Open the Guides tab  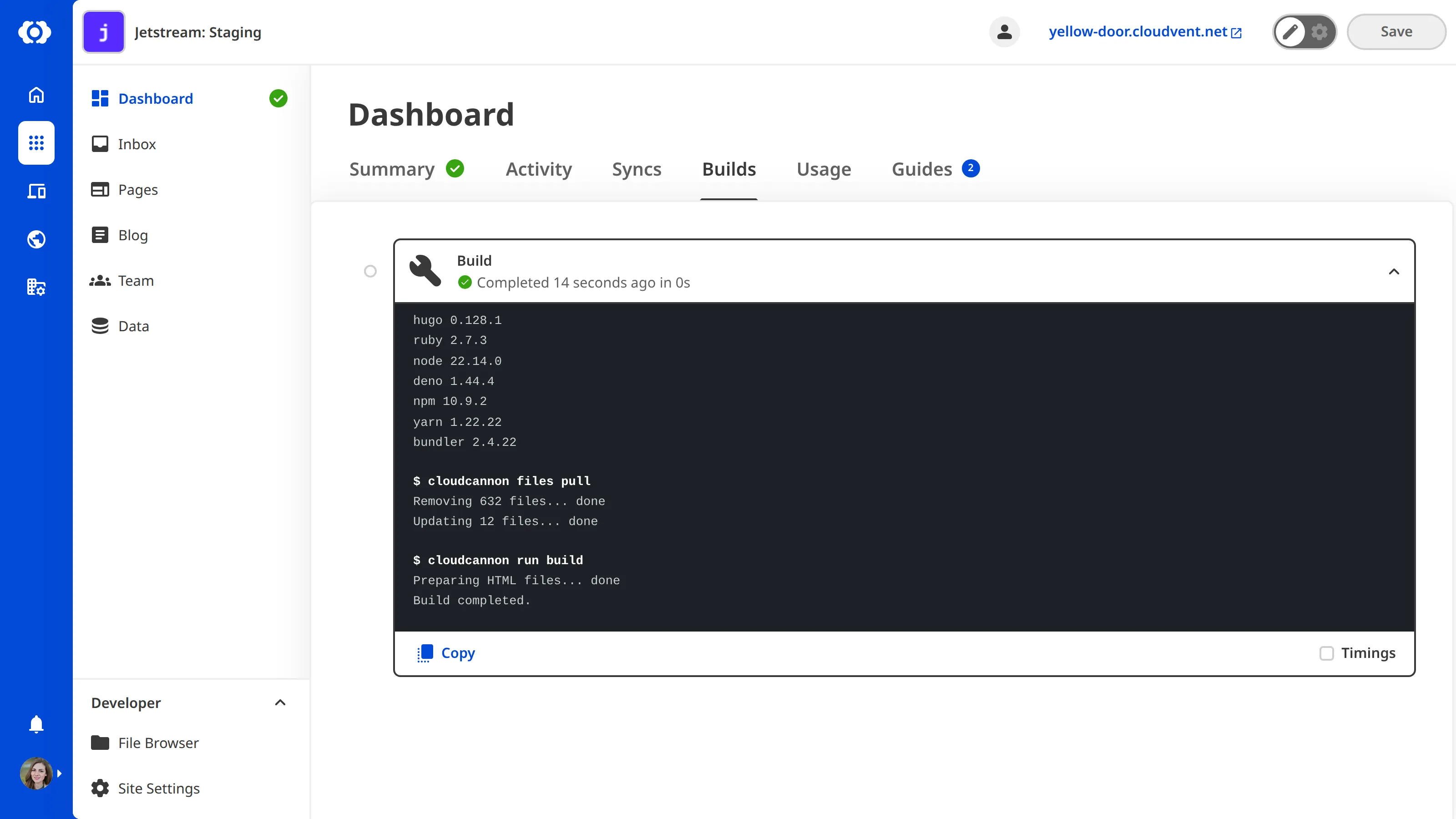(x=921, y=169)
